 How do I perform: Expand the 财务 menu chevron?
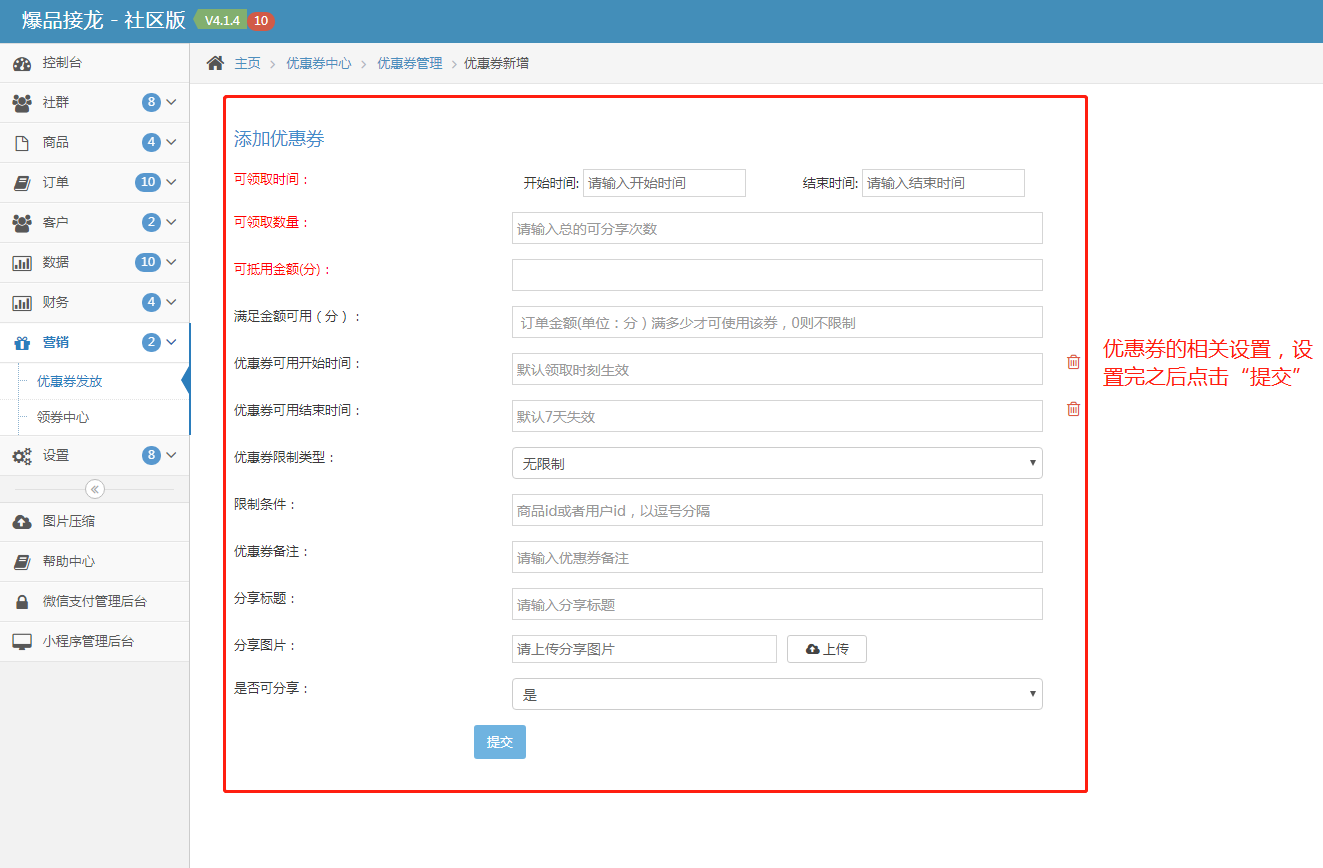click(x=171, y=302)
